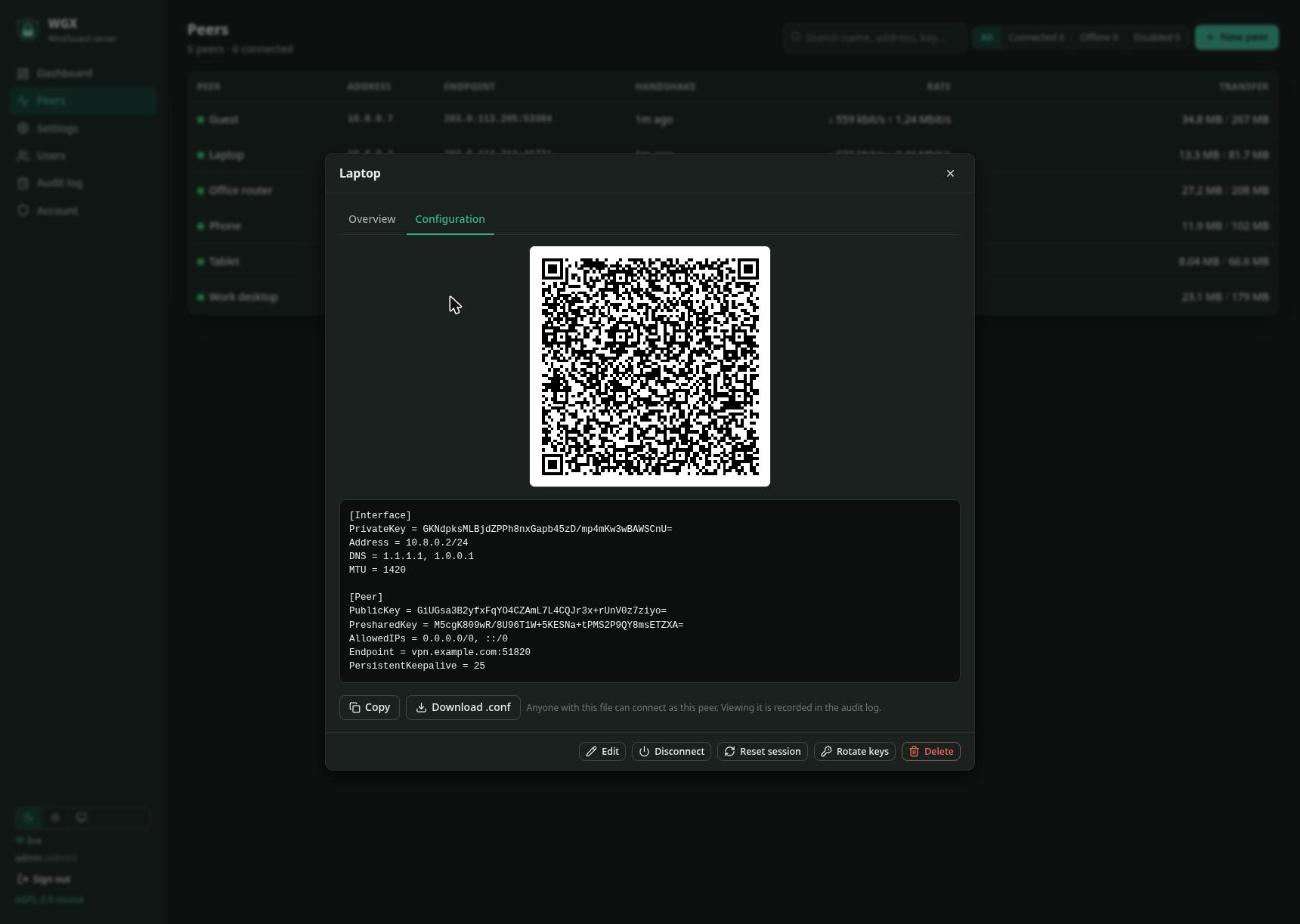The height and width of the screenshot is (924, 1300).
Task: Select the light theme sun icon
Action: click(55, 817)
